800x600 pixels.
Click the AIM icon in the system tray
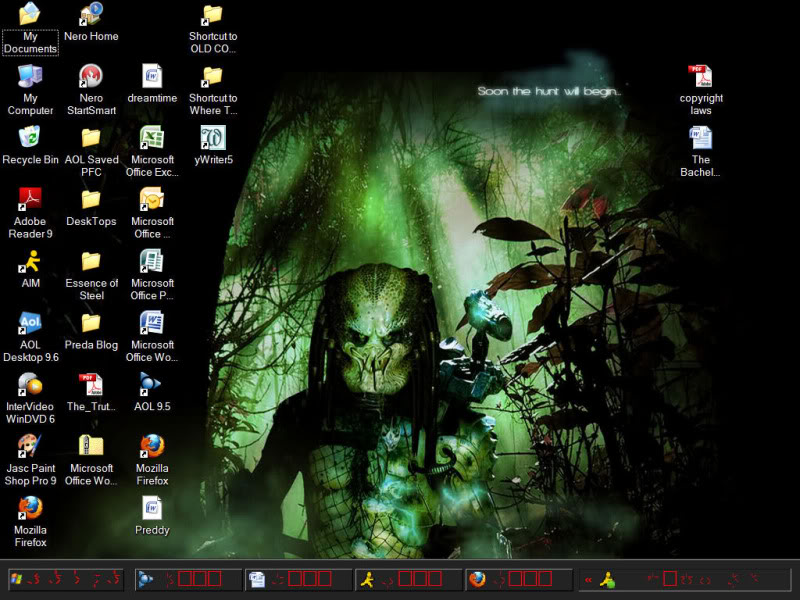pyautogui.click(x=607, y=580)
